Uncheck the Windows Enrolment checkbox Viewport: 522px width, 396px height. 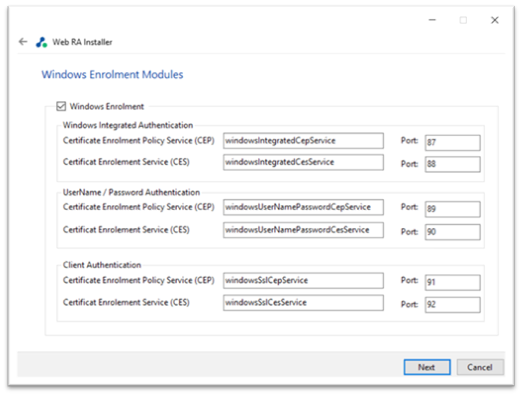61,106
